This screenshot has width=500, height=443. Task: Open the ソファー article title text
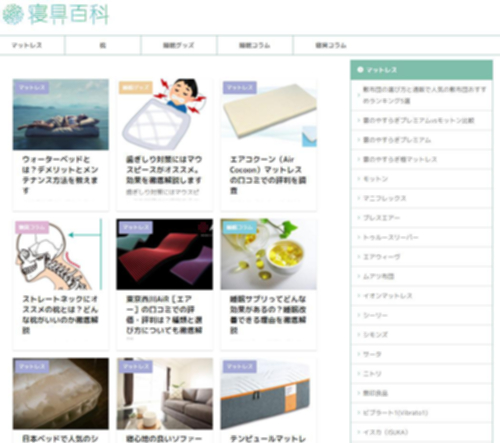164,438
